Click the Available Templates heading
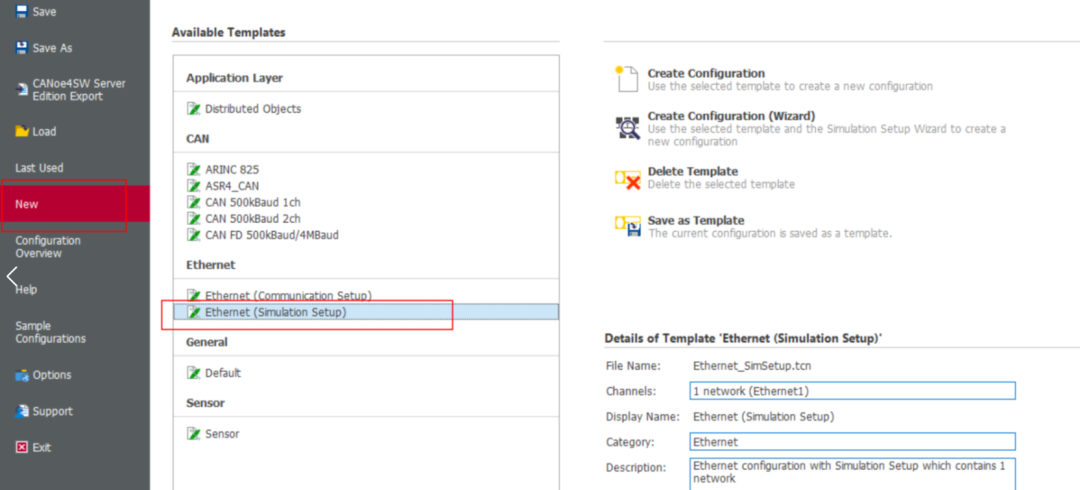This screenshot has height=490, width=1080. [x=229, y=32]
